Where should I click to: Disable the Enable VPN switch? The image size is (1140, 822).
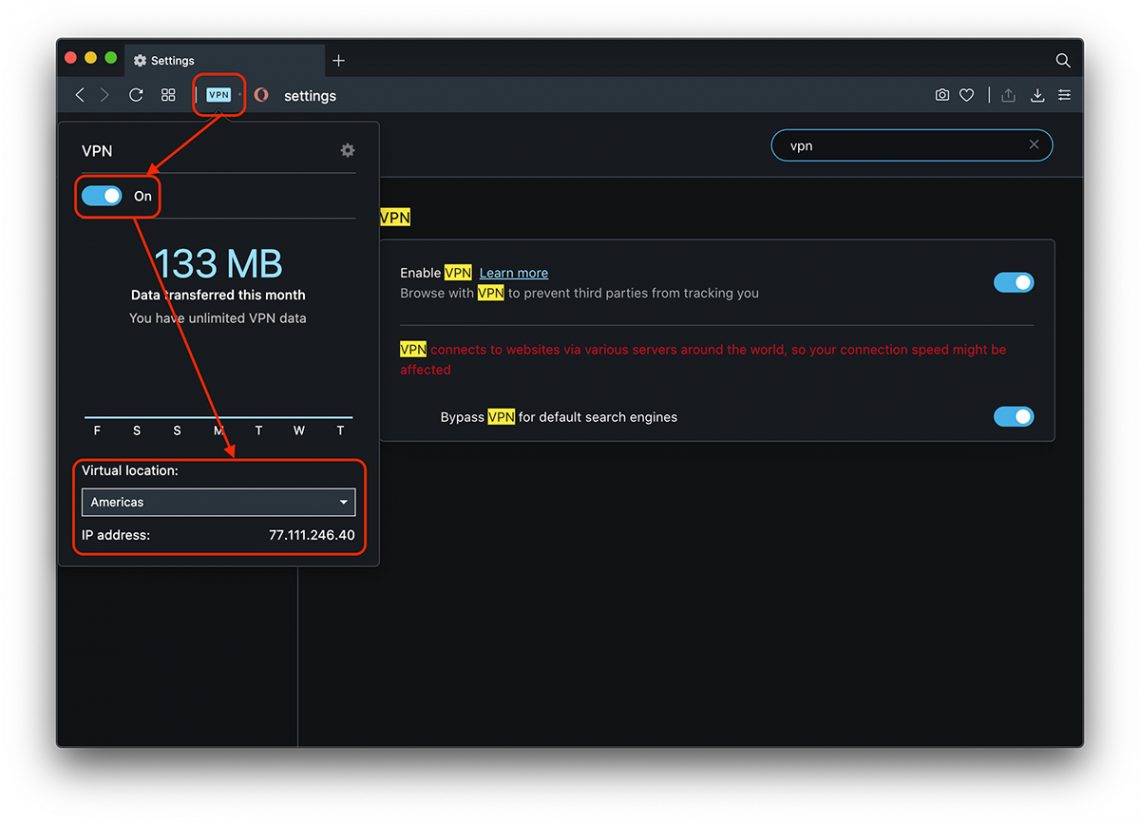point(1014,282)
